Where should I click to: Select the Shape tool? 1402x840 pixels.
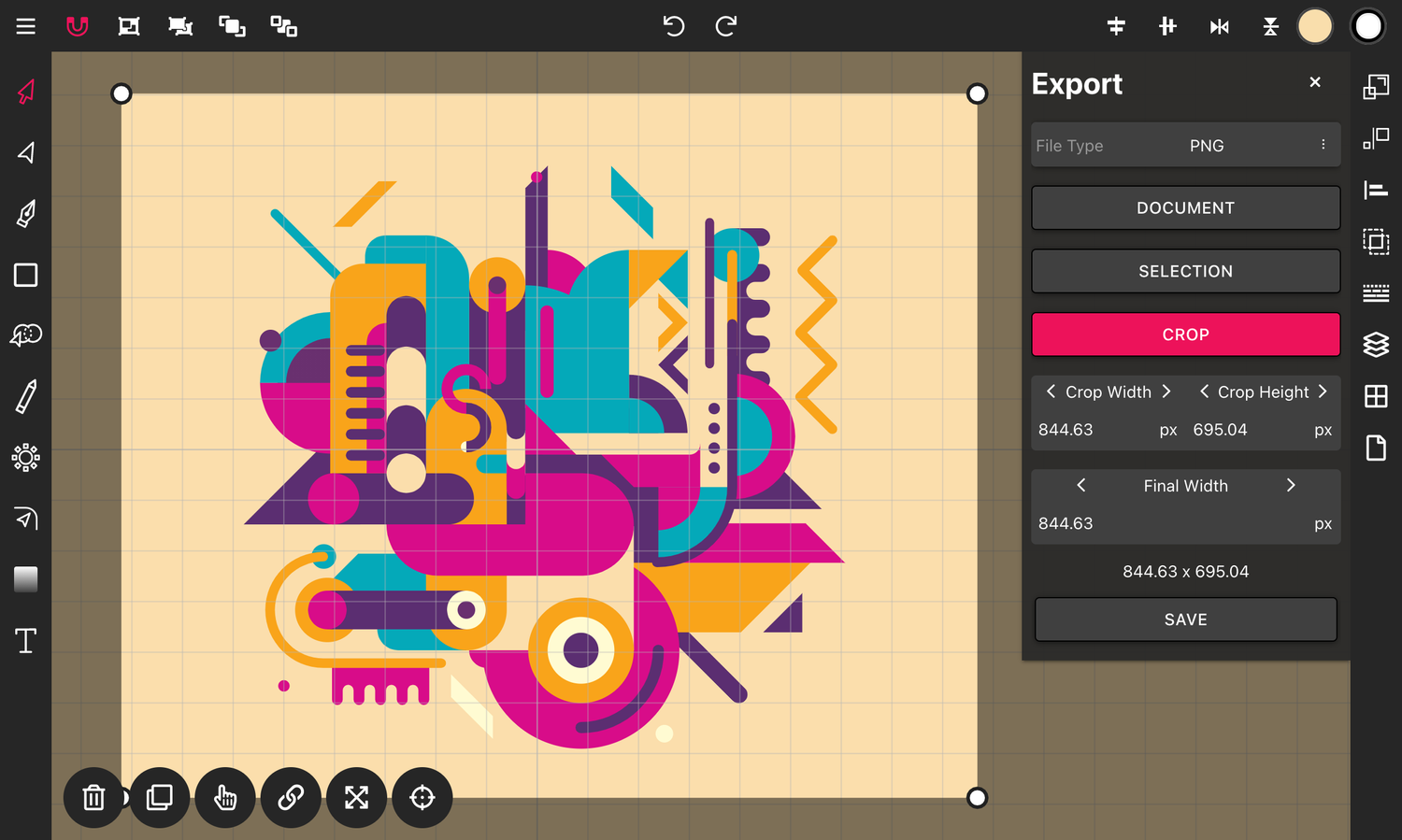pyautogui.click(x=25, y=274)
